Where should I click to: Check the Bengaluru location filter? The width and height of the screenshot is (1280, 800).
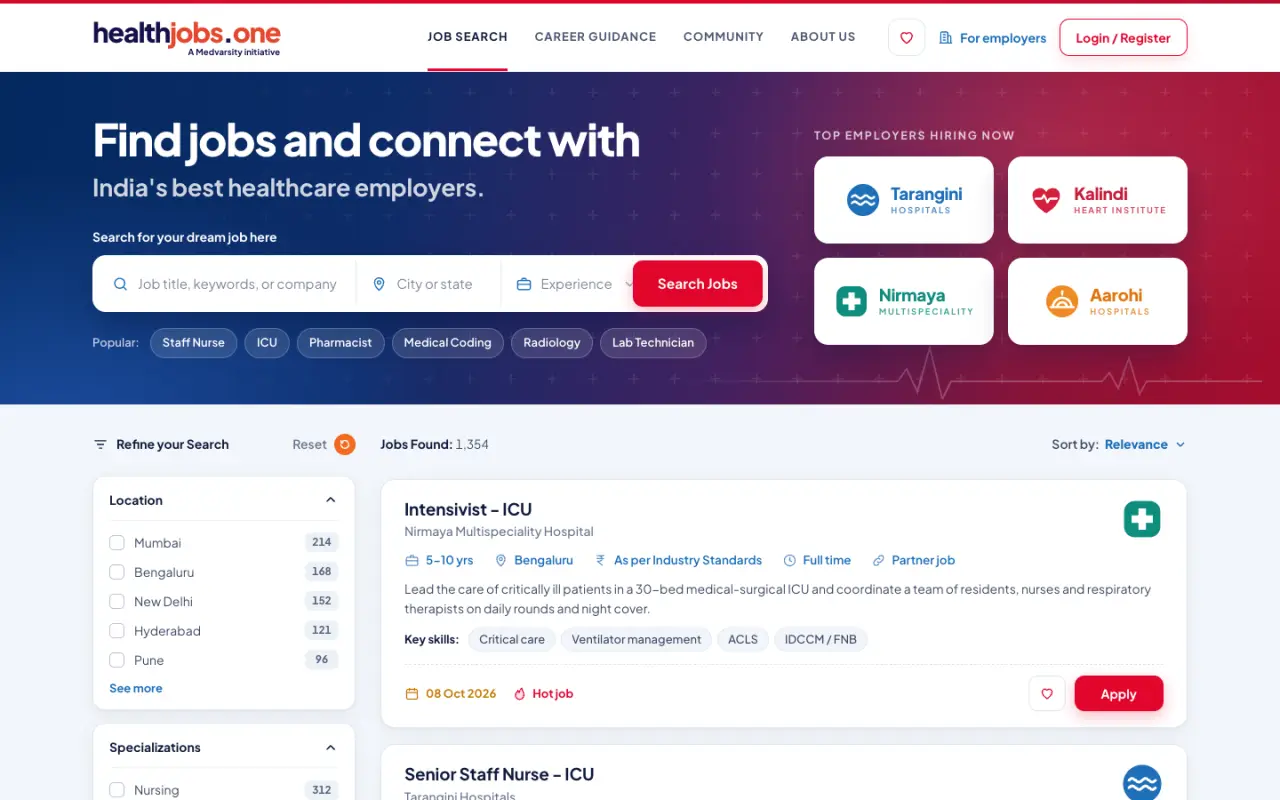pyautogui.click(x=117, y=572)
